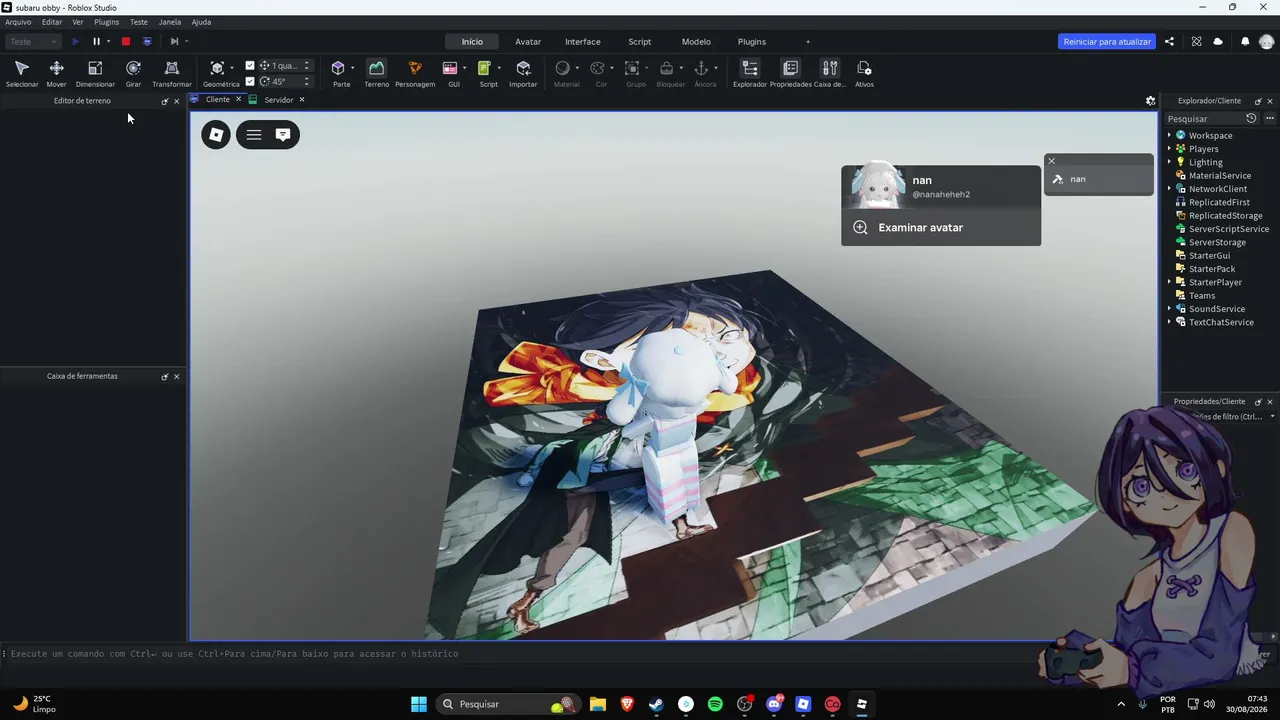Toggle the Explorador panel button
Image resolution: width=1280 pixels, height=720 pixels.
(x=750, y=73)
